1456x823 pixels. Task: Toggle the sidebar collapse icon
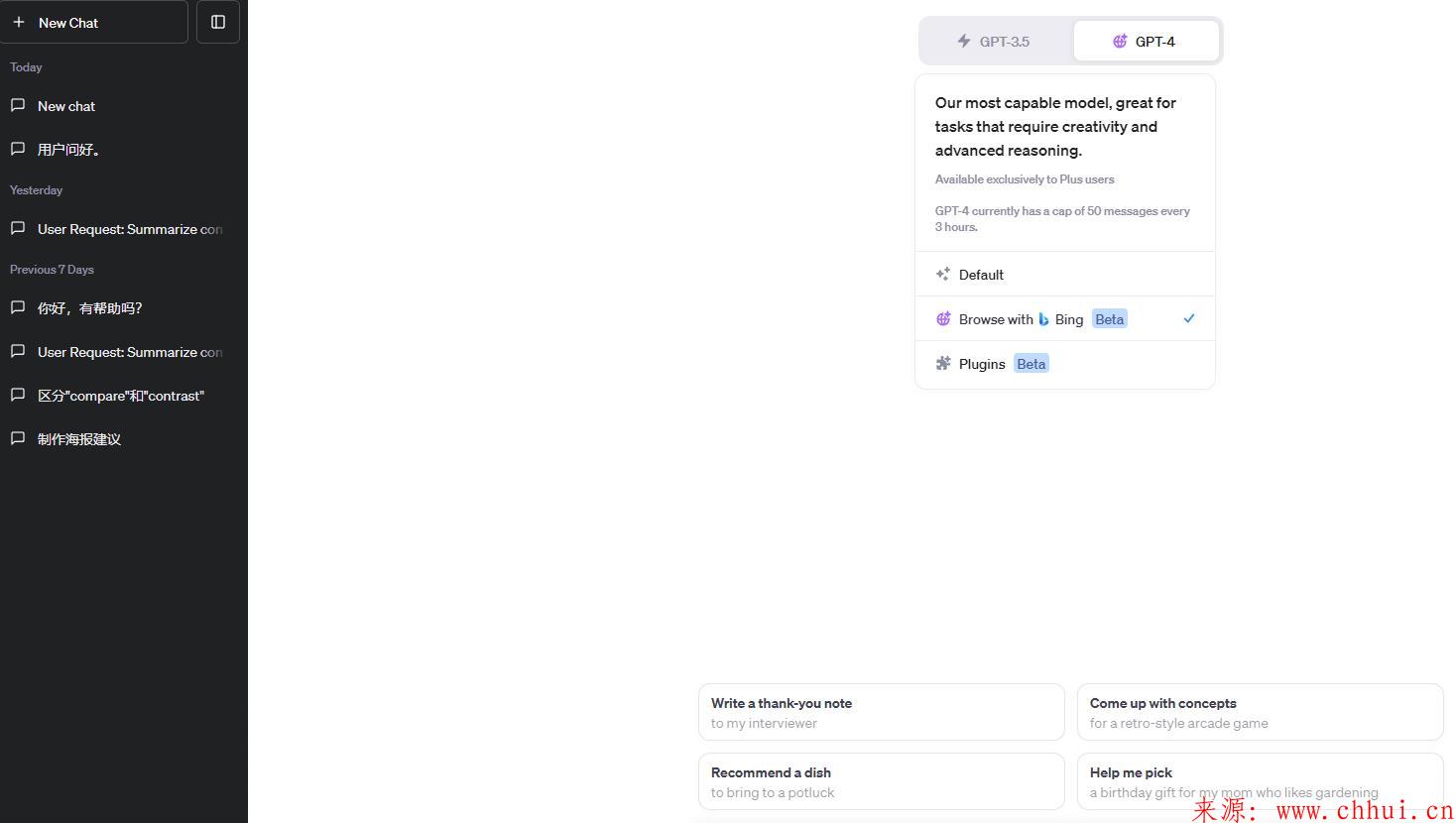[218, 22]
